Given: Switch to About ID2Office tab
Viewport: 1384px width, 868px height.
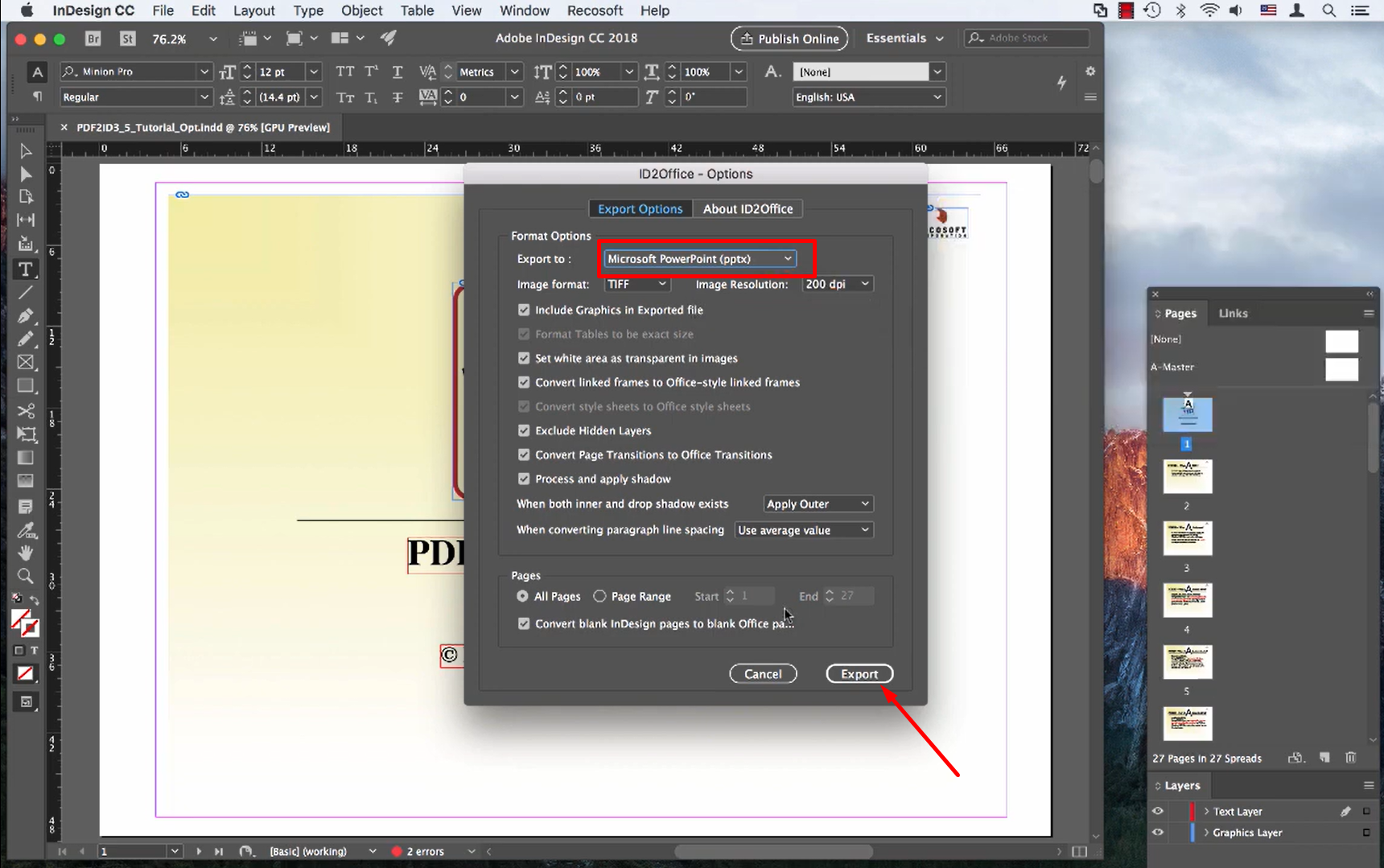Looking at the screenshot, I should 748,209.
